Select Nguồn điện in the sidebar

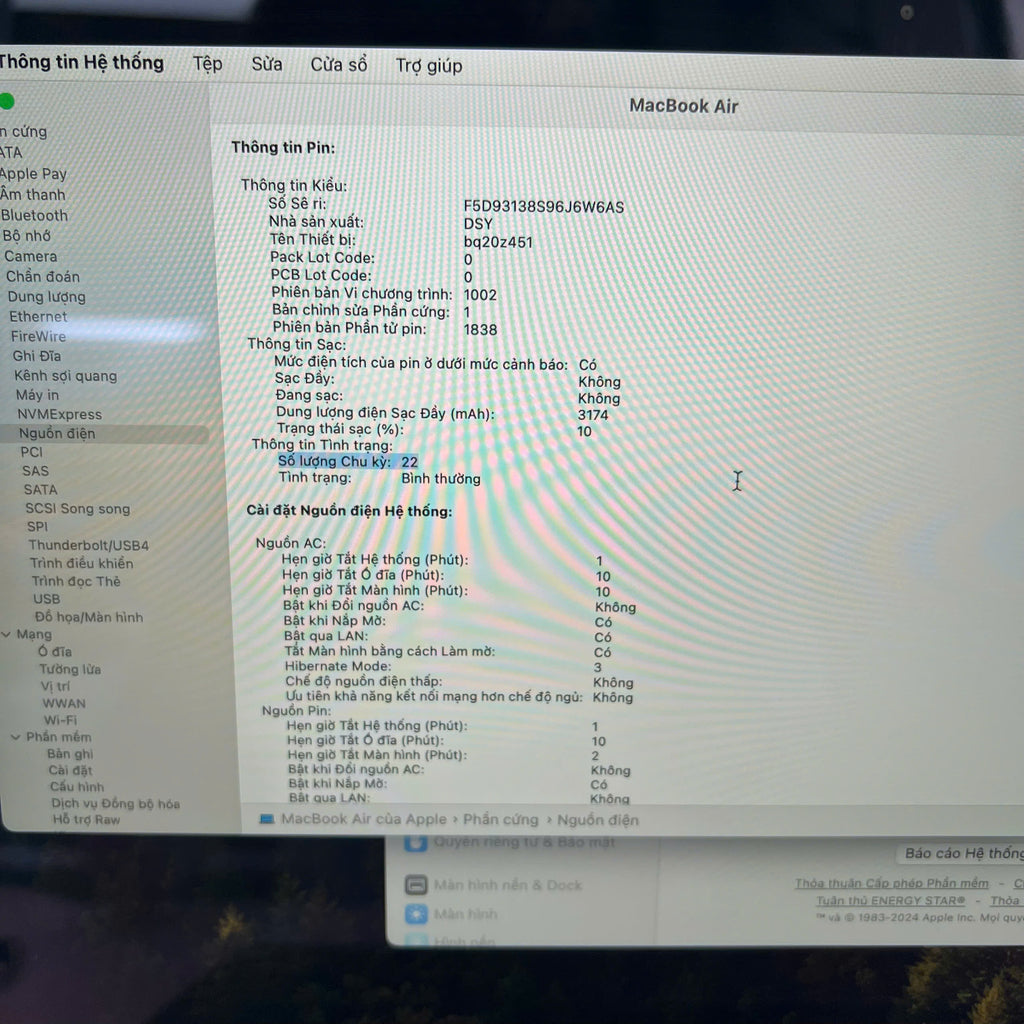click(104, 434)
